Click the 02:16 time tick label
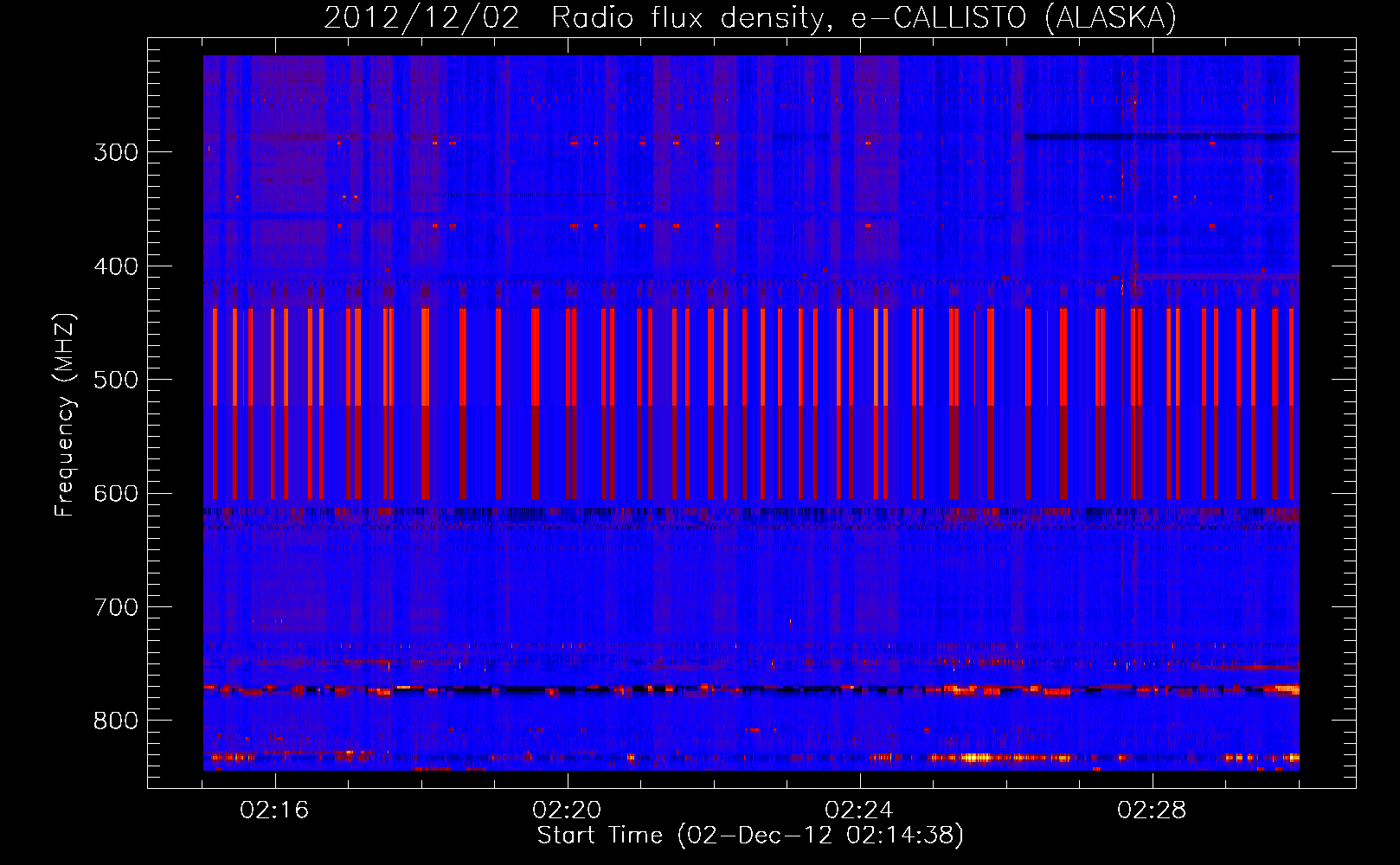 274,811
